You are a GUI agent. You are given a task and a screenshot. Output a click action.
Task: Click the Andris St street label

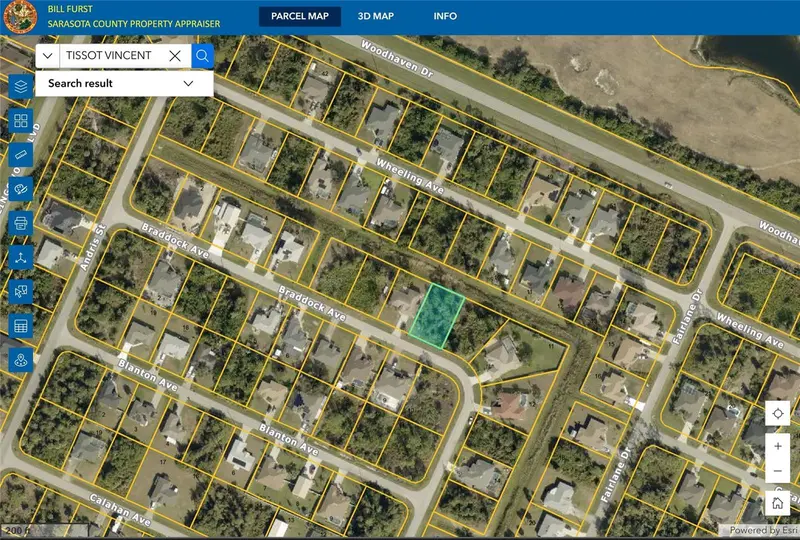(x=93, y=248)
